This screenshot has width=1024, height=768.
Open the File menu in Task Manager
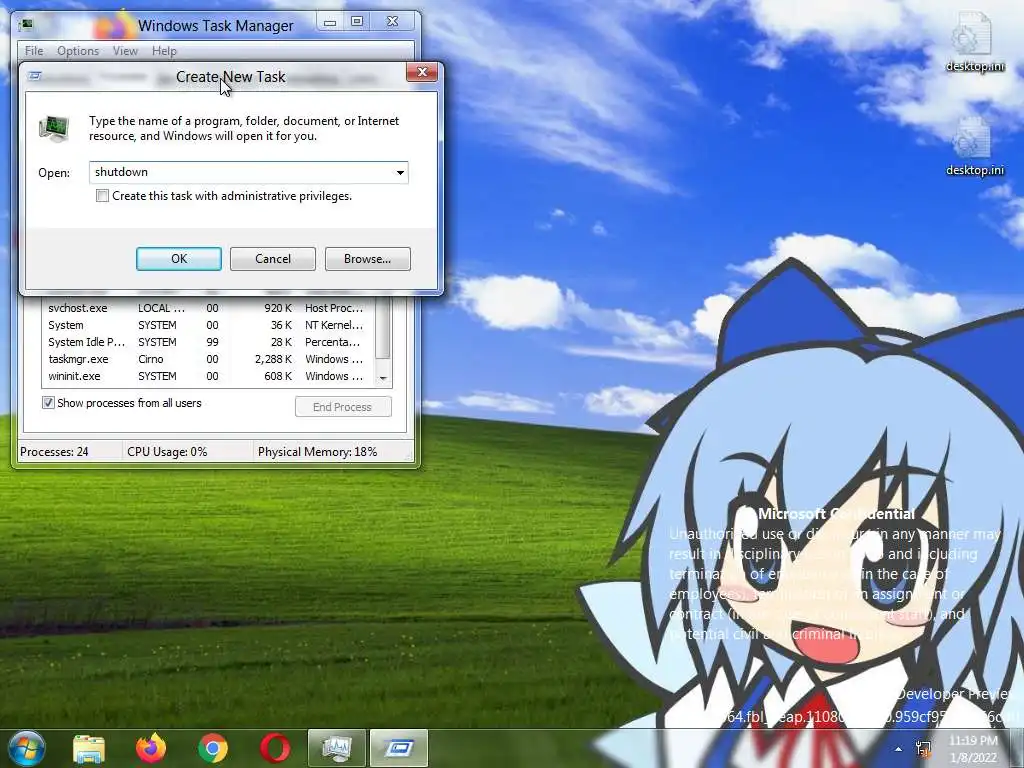point(34,51)
